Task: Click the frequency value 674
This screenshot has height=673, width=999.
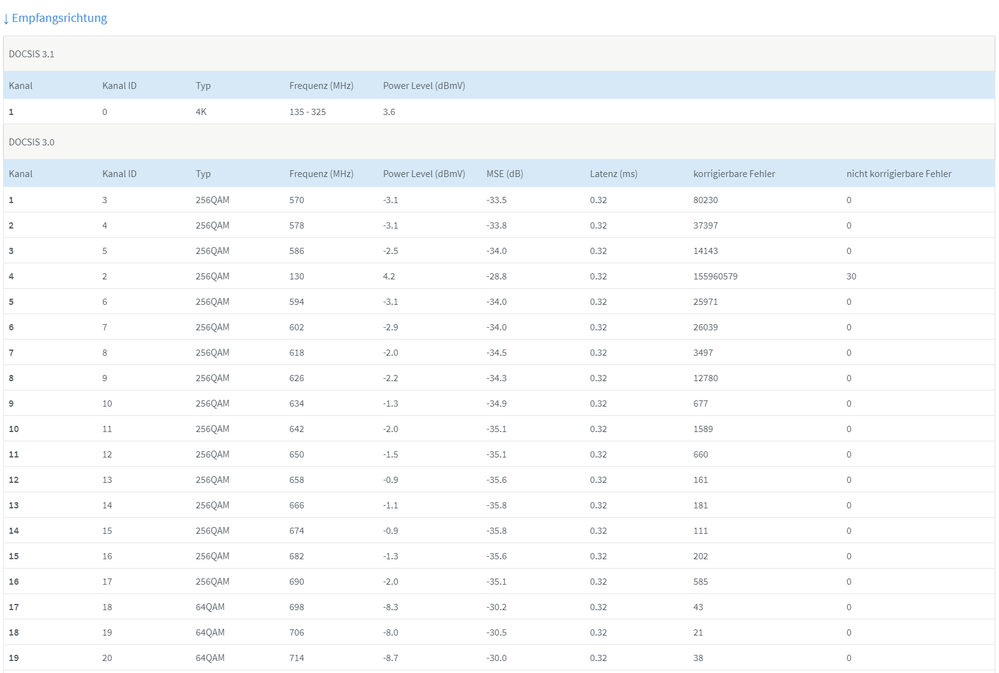Action: pyautogui.click(x=297, y=532)
